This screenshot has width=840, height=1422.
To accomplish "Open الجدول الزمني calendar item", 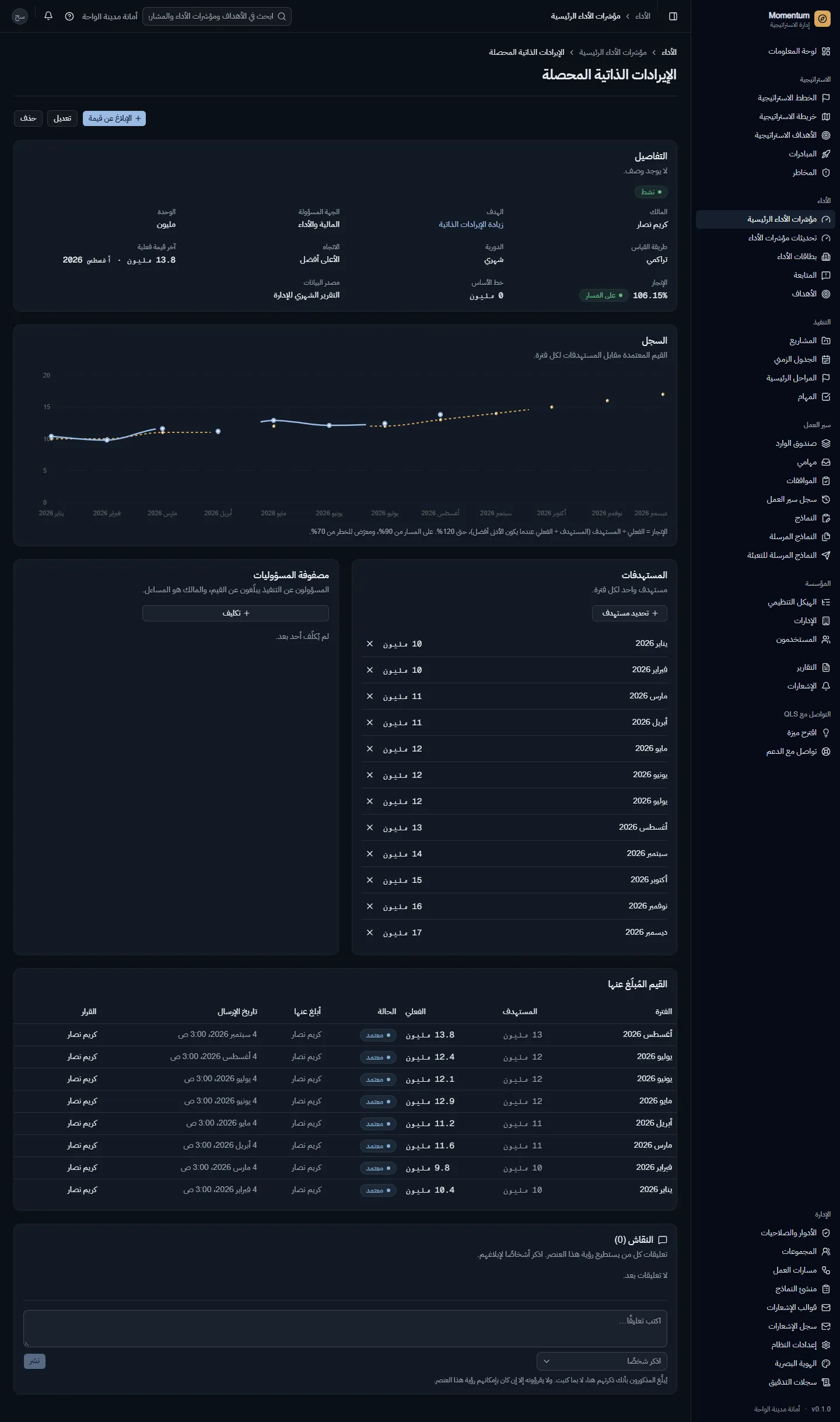I will click(765, 359).
